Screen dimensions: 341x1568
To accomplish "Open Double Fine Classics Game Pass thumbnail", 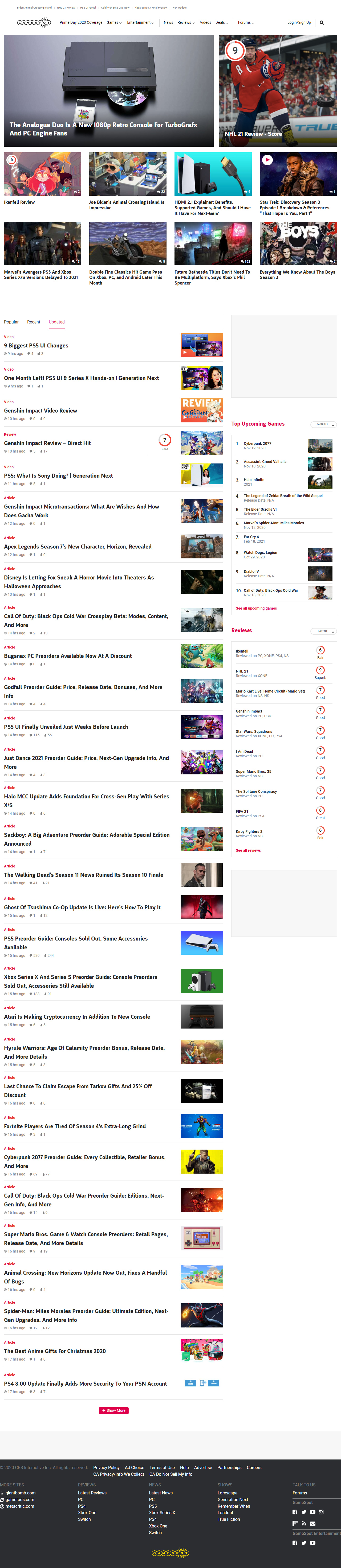I will click(x=128, y=243).
